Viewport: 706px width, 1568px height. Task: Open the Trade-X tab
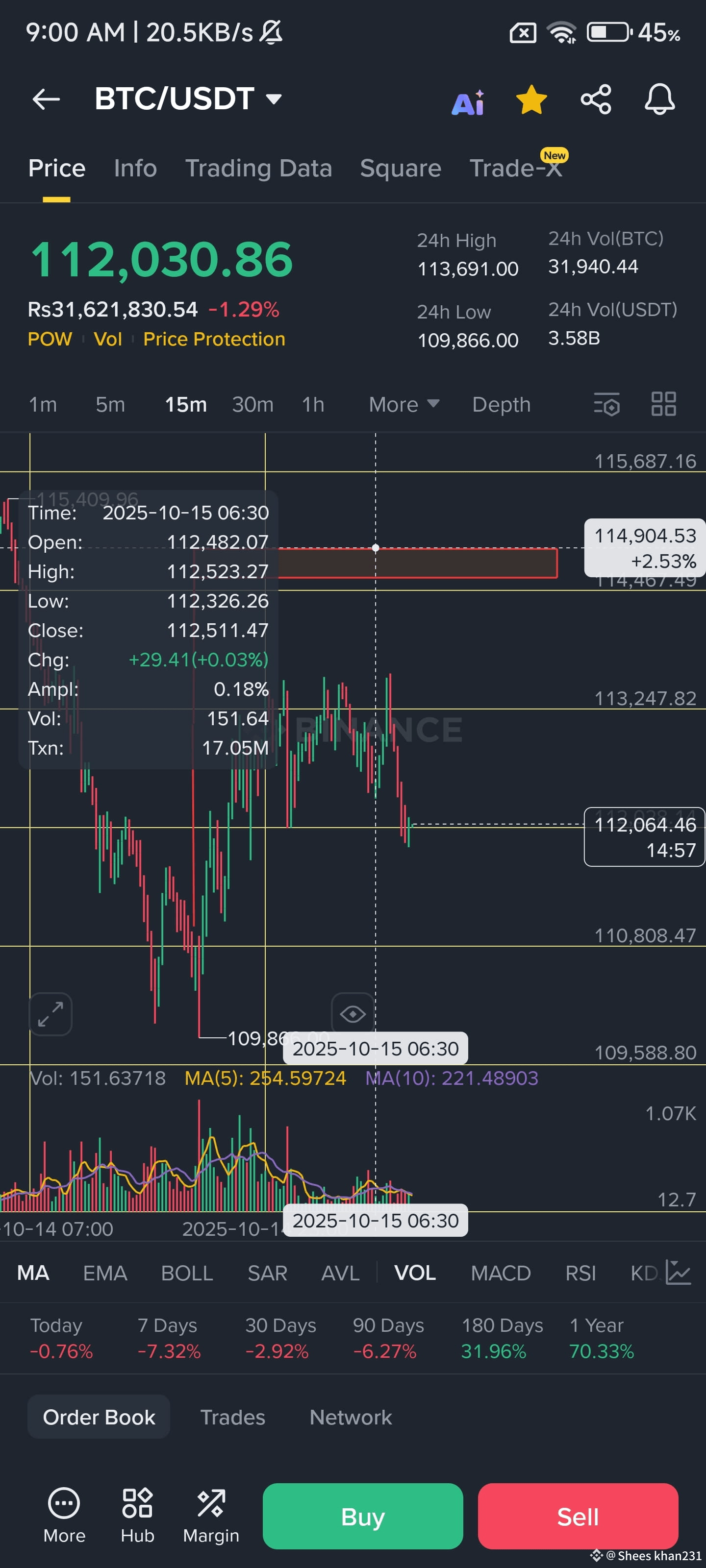pos(516,168)
